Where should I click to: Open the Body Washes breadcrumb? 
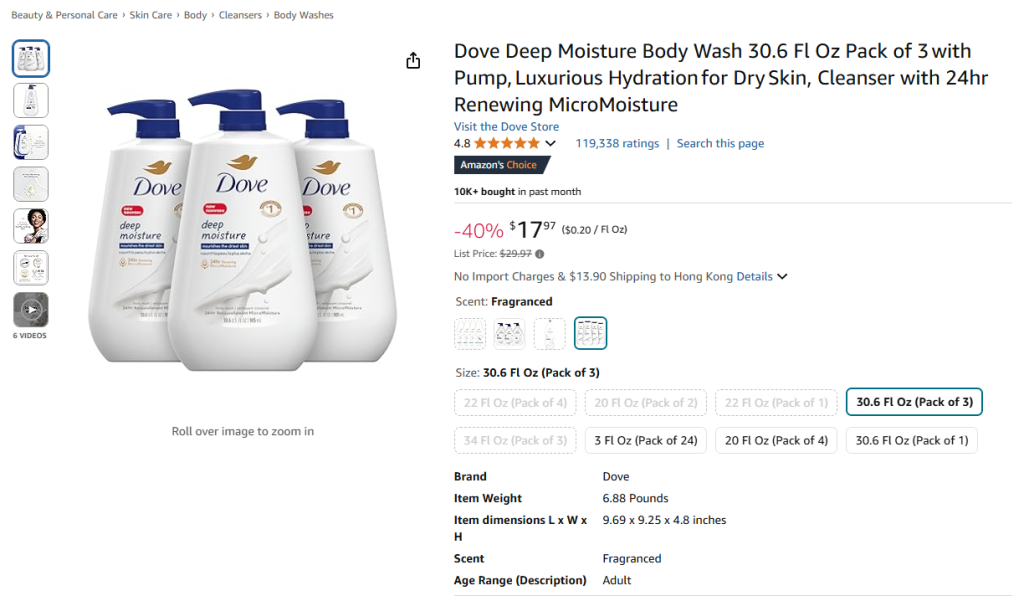tap(304, 15)
